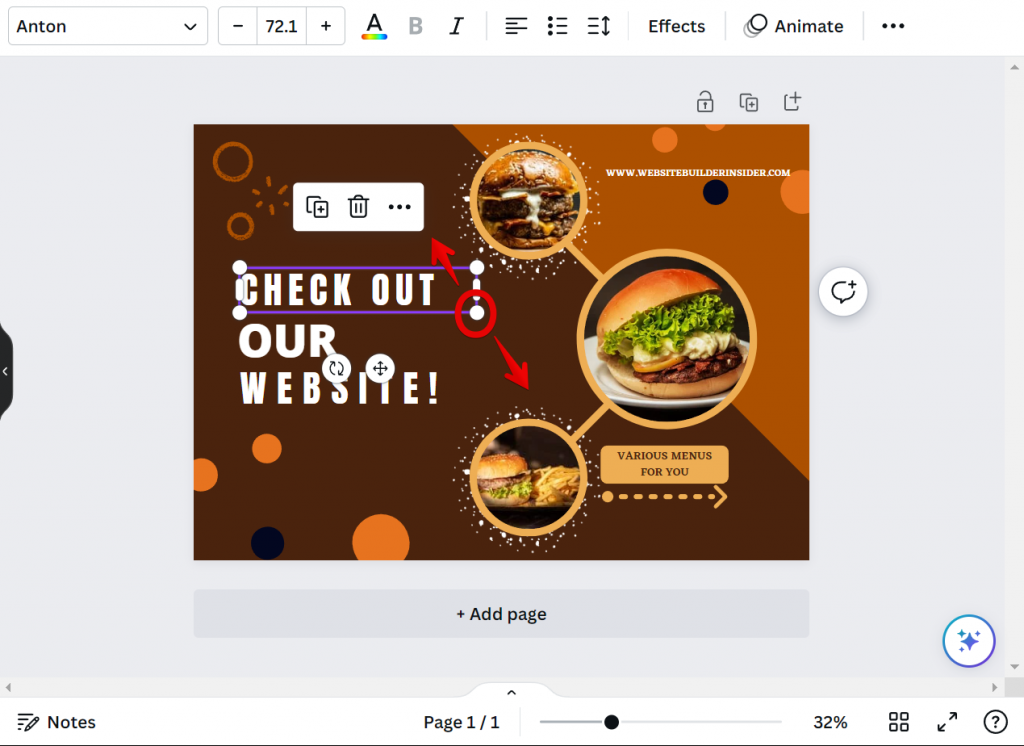Apply a bulleted list to the text
This screenshot has height=746, width=1024.
[557, 25]
